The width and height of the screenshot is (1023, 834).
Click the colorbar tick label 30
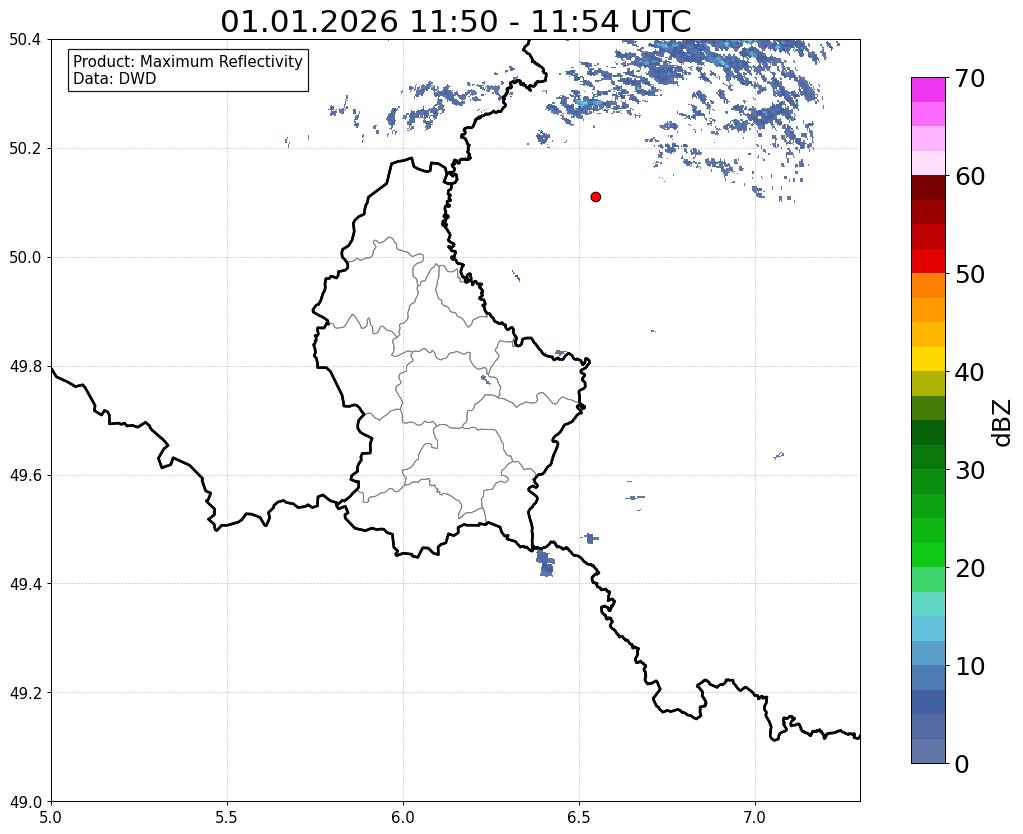click(x=970, y=470)
